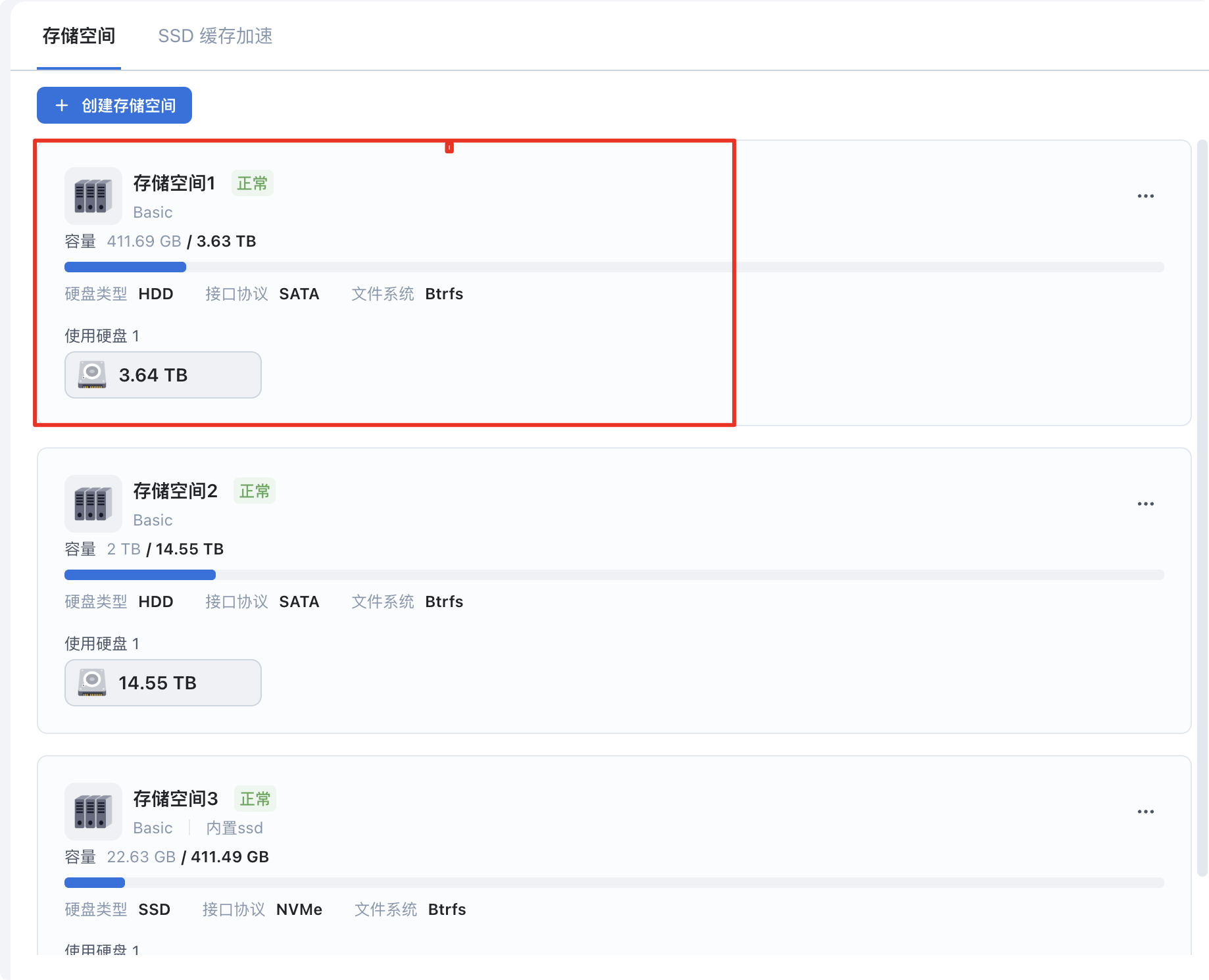Click the 3.64 TB disk chip
The height and width of the screenshot is (980, 1209).
click(163, 375)
